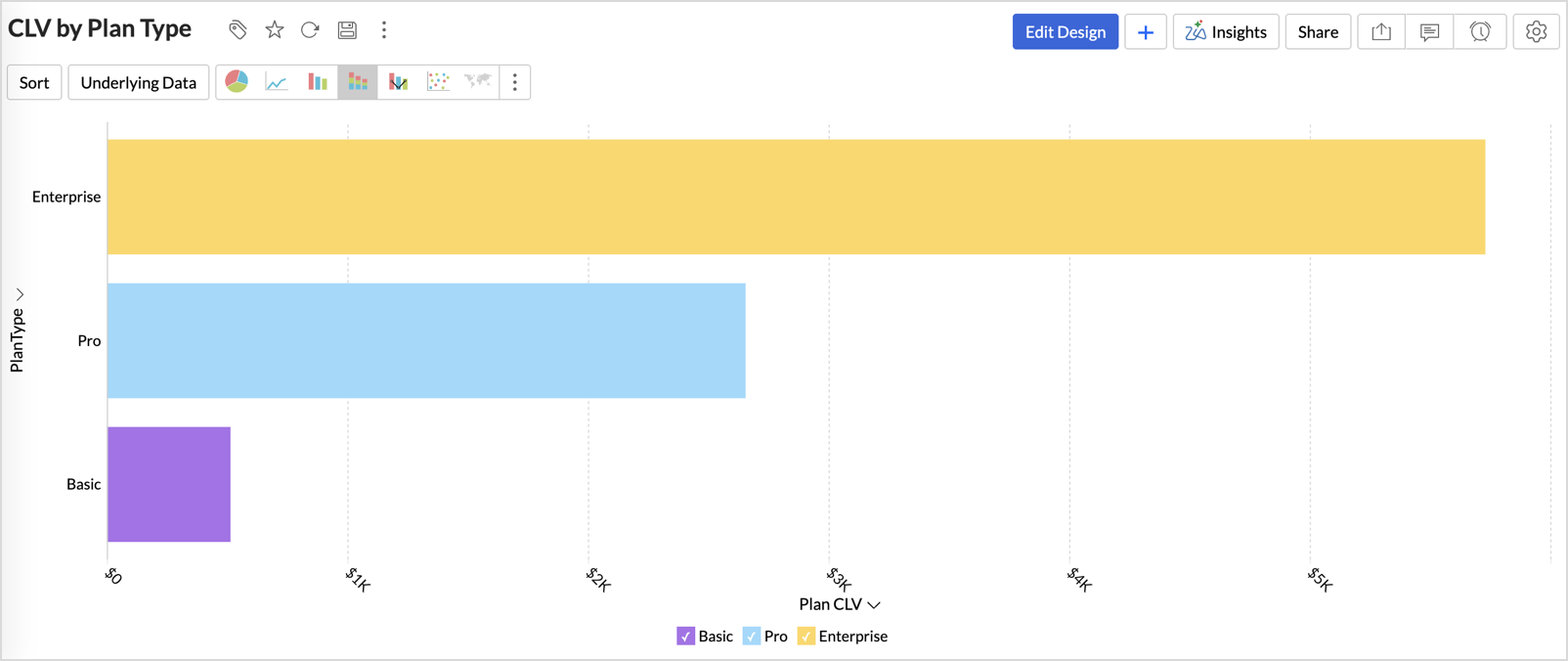This screenshot has width=1568, height=661.
Task: Open the Sort menu
Action: click(x=34, y=82)
